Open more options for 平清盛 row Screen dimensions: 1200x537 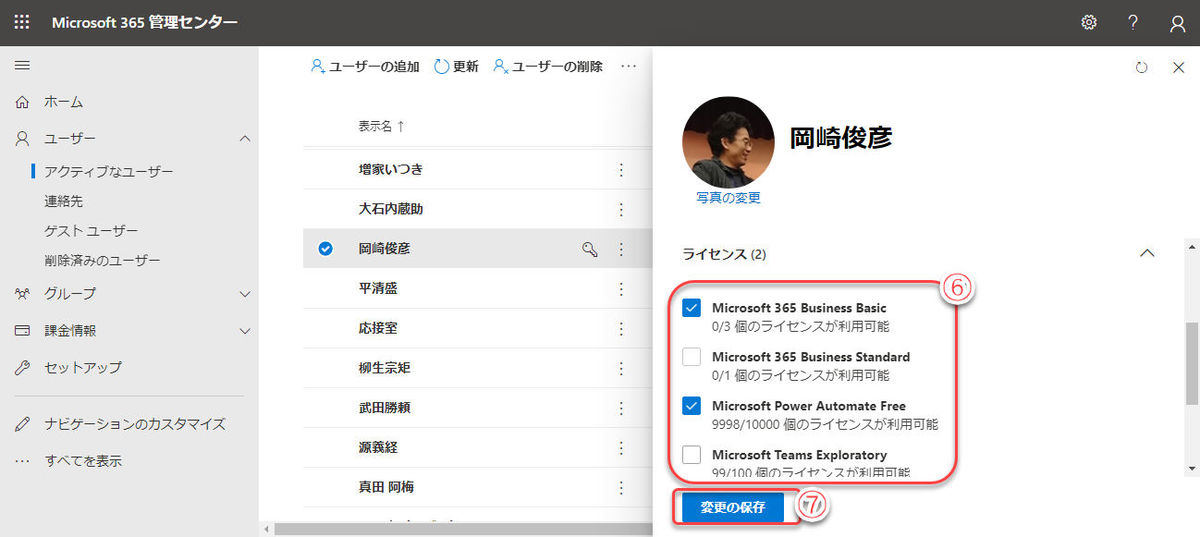pyautogui.click(x=621, y=288)
